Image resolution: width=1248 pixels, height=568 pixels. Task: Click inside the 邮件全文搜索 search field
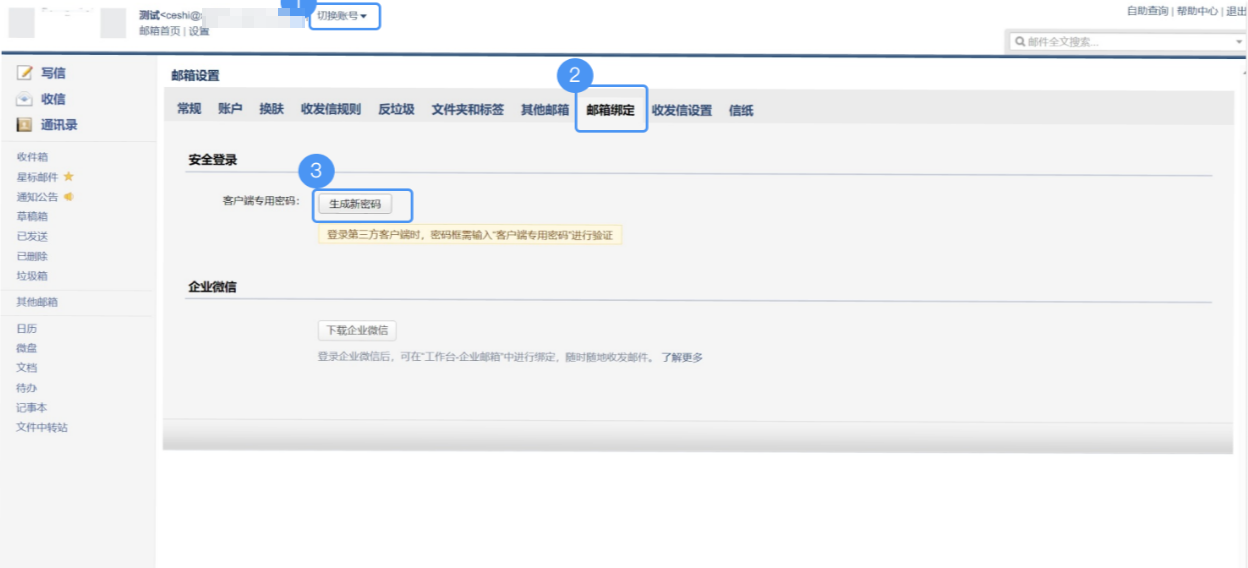(1126, 42)
